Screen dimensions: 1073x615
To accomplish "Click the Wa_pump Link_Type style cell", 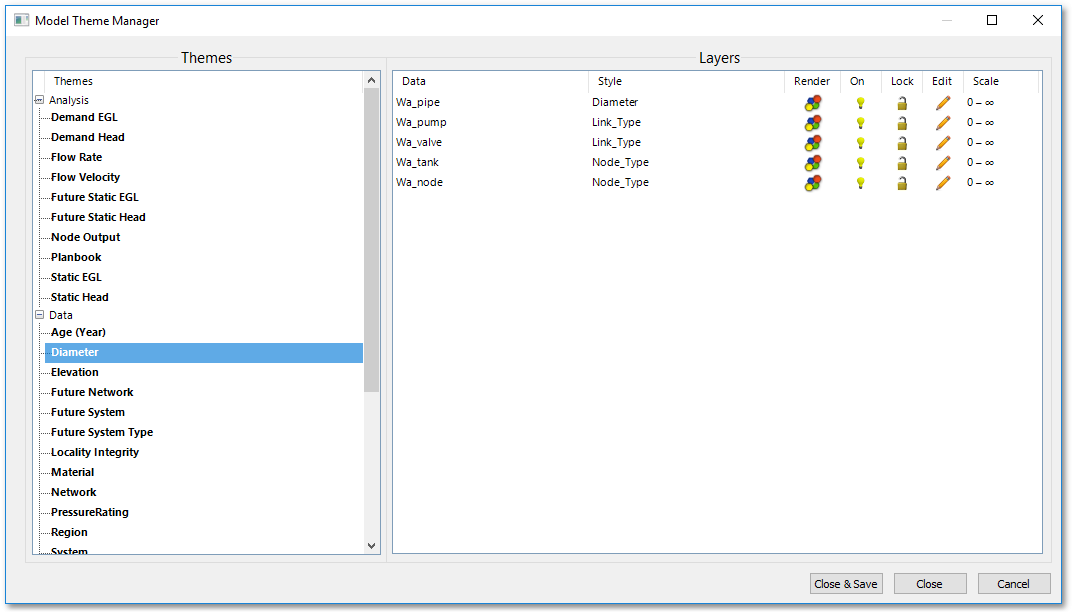I will 616,122.
